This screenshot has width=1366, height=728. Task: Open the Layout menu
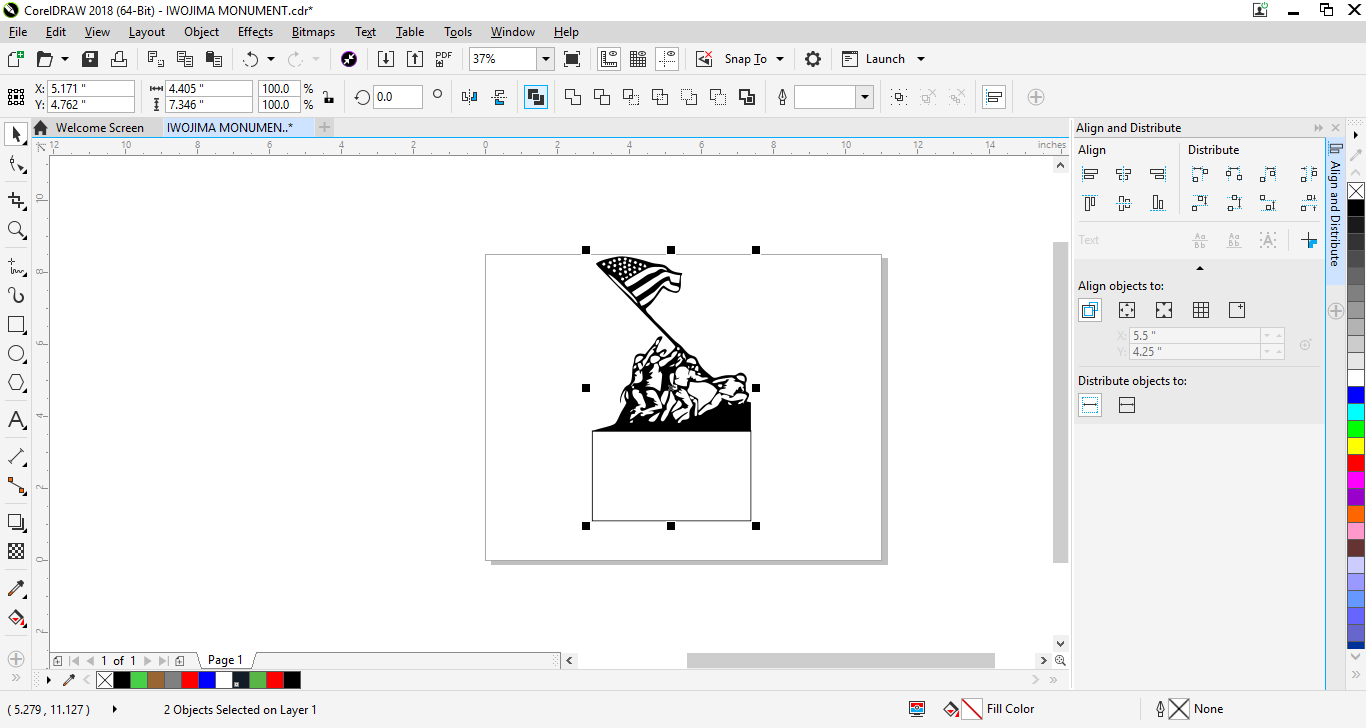(x=147, y=32)
